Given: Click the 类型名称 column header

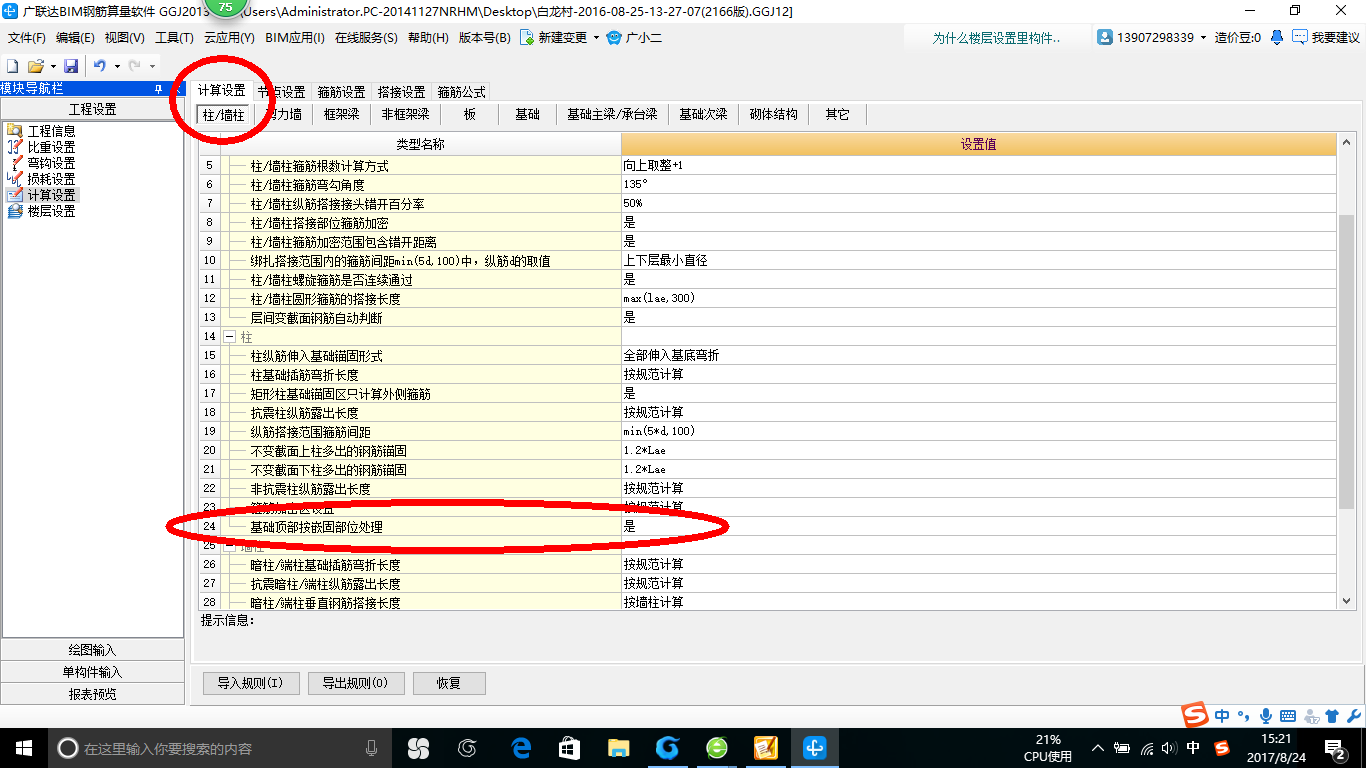Looking at the screenshot, I should pyautogui.click(x=421, y=145).
